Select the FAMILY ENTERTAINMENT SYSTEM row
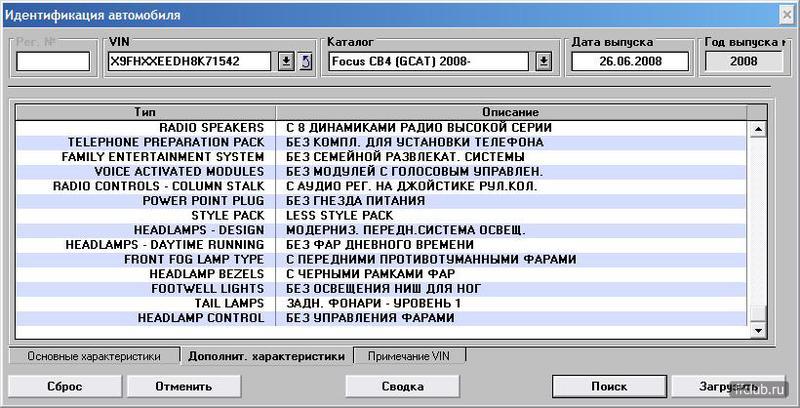 (x=381, y=157)
